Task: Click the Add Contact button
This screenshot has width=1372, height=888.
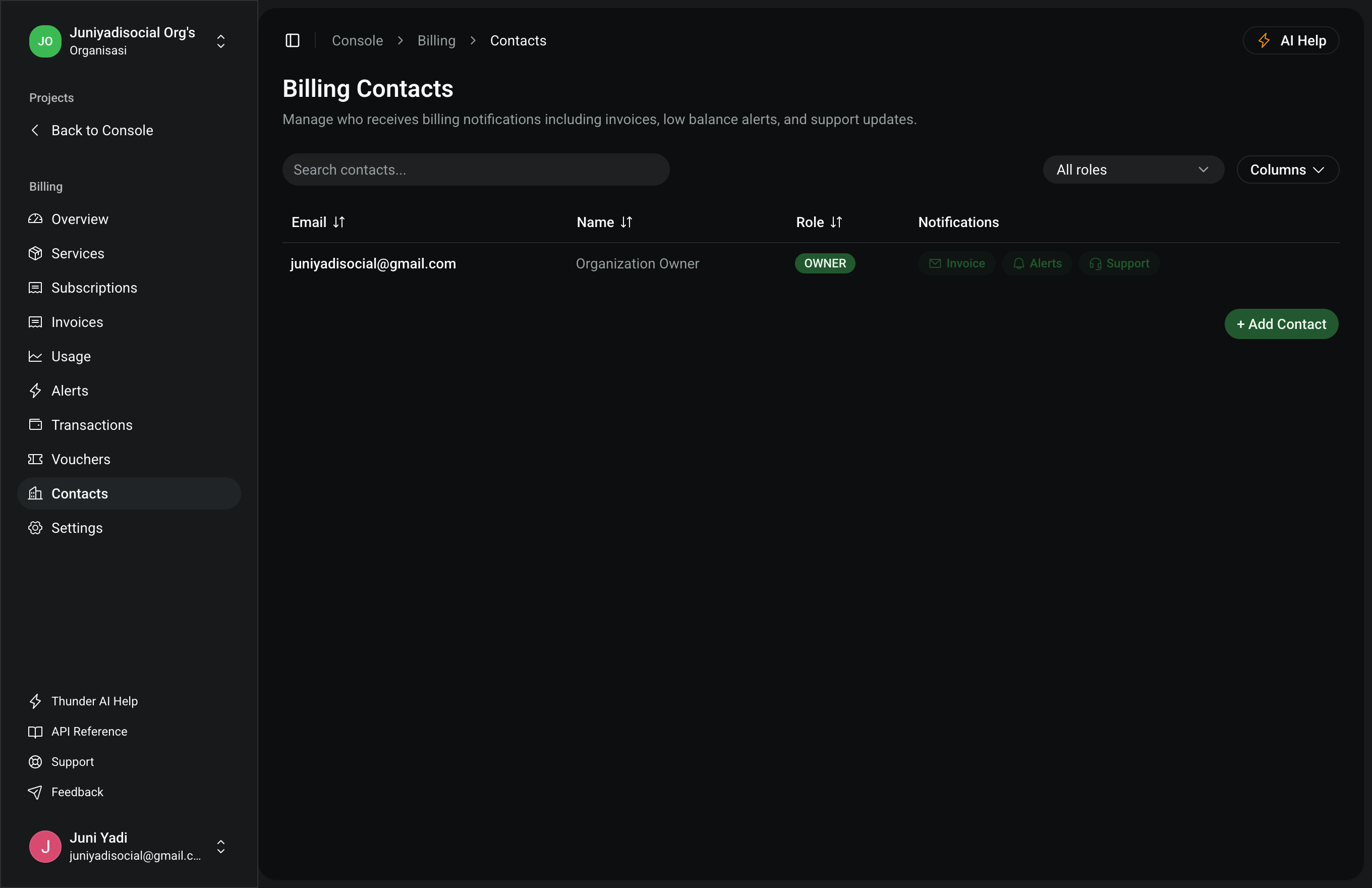Action: click(x=1281, y=324)
